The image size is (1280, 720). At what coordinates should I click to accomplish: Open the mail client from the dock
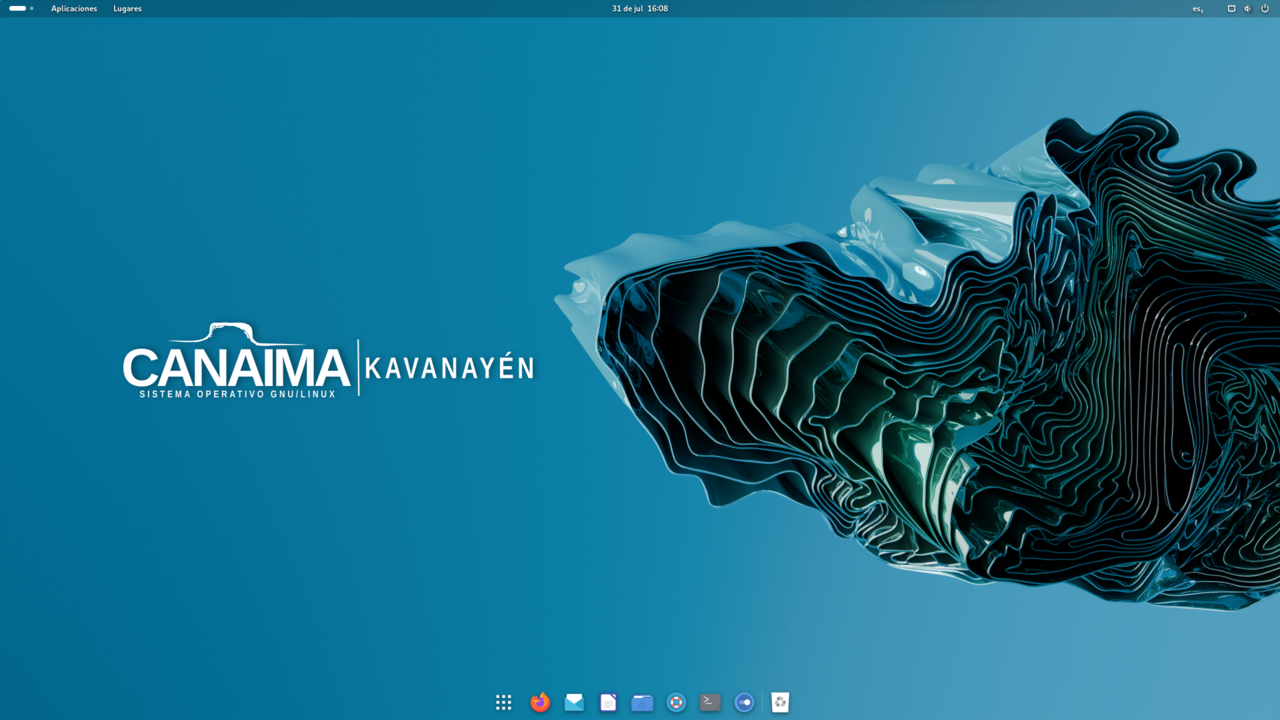tap(574, 702)
